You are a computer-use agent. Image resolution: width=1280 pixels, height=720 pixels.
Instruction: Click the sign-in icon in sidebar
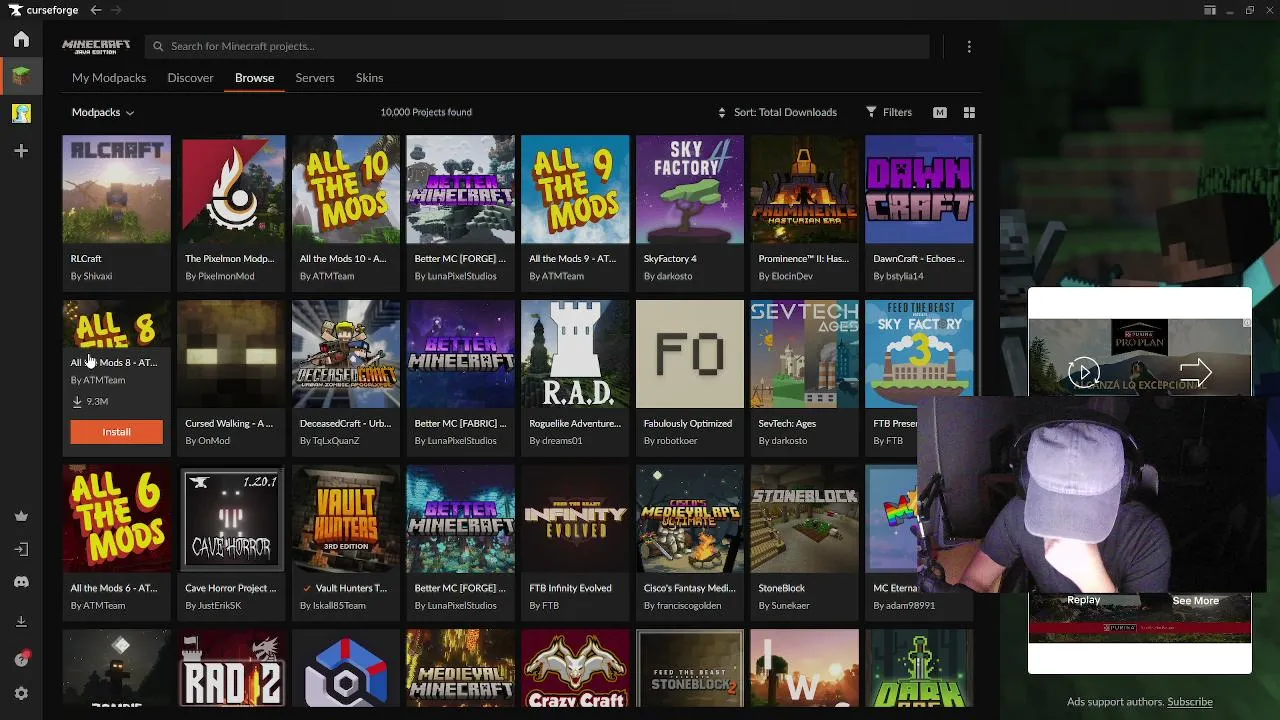point(21,549)
